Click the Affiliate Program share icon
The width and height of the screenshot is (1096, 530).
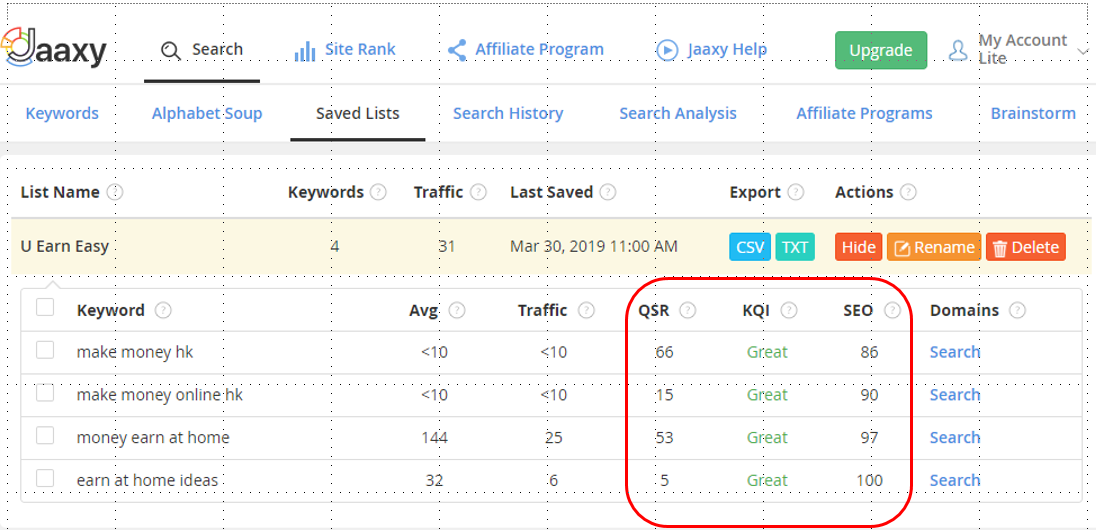[x=457, y=50]
